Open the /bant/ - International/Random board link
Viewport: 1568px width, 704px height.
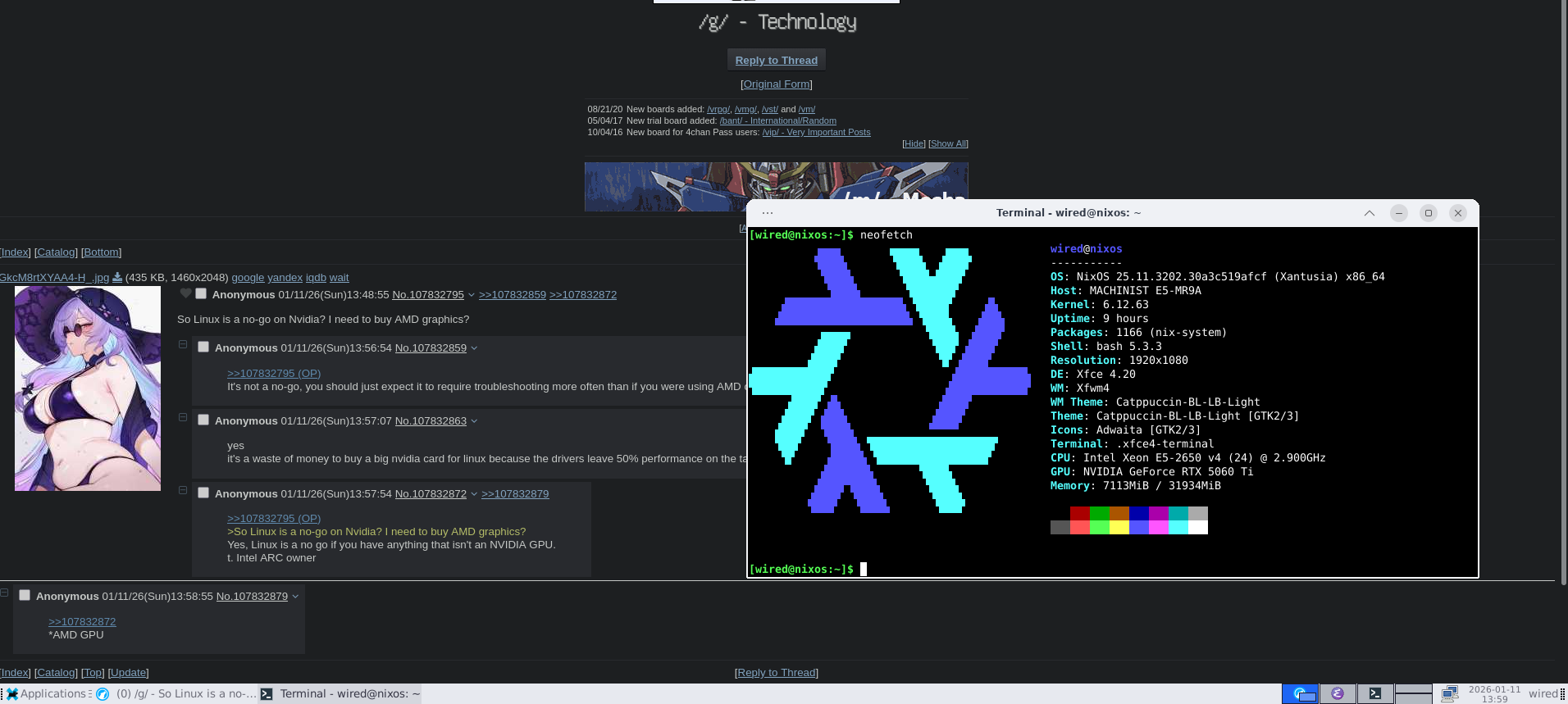778,120
